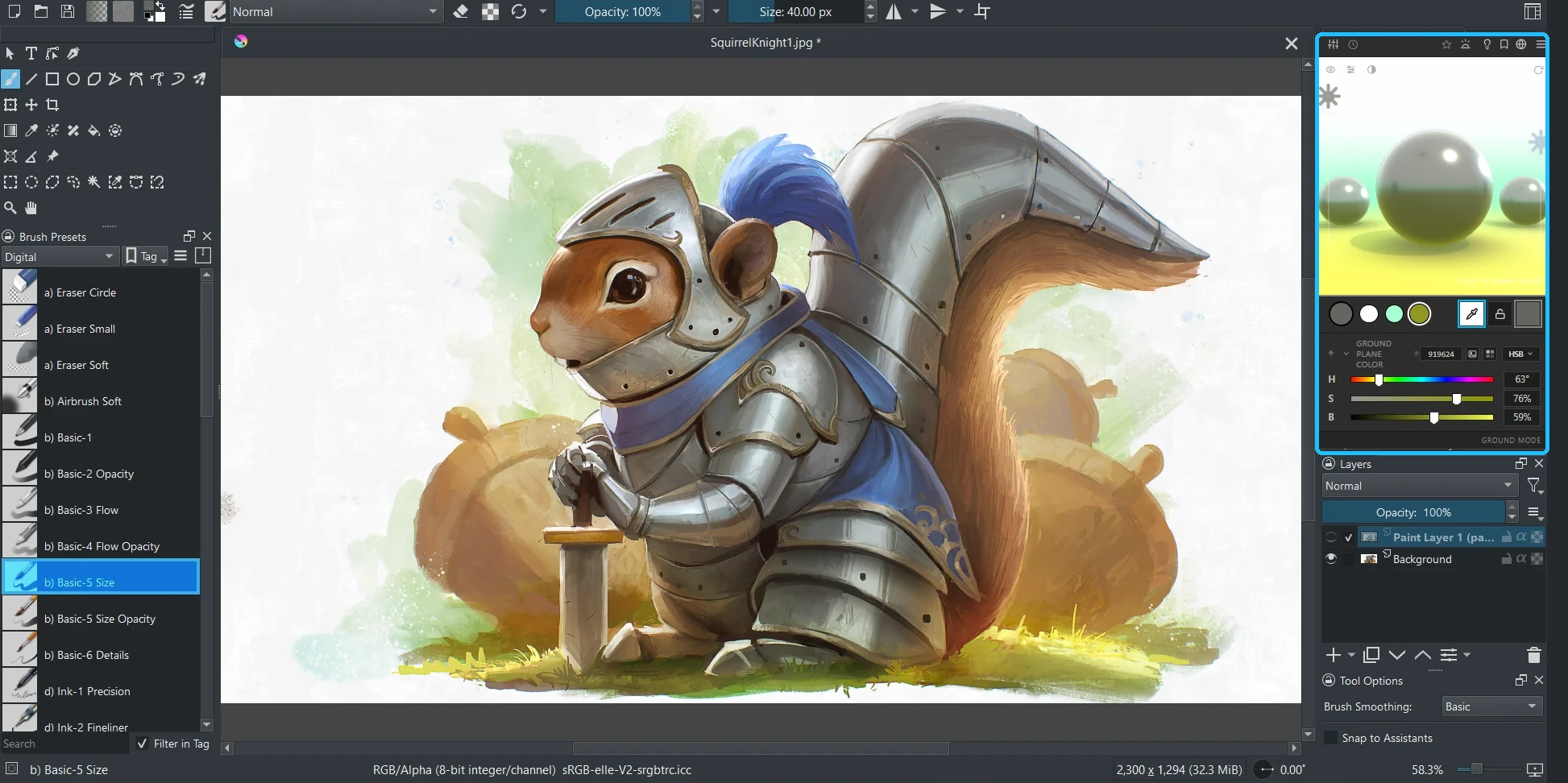
Task: Open the Digital brush tag dropdown
Action: tap(60, 256)
